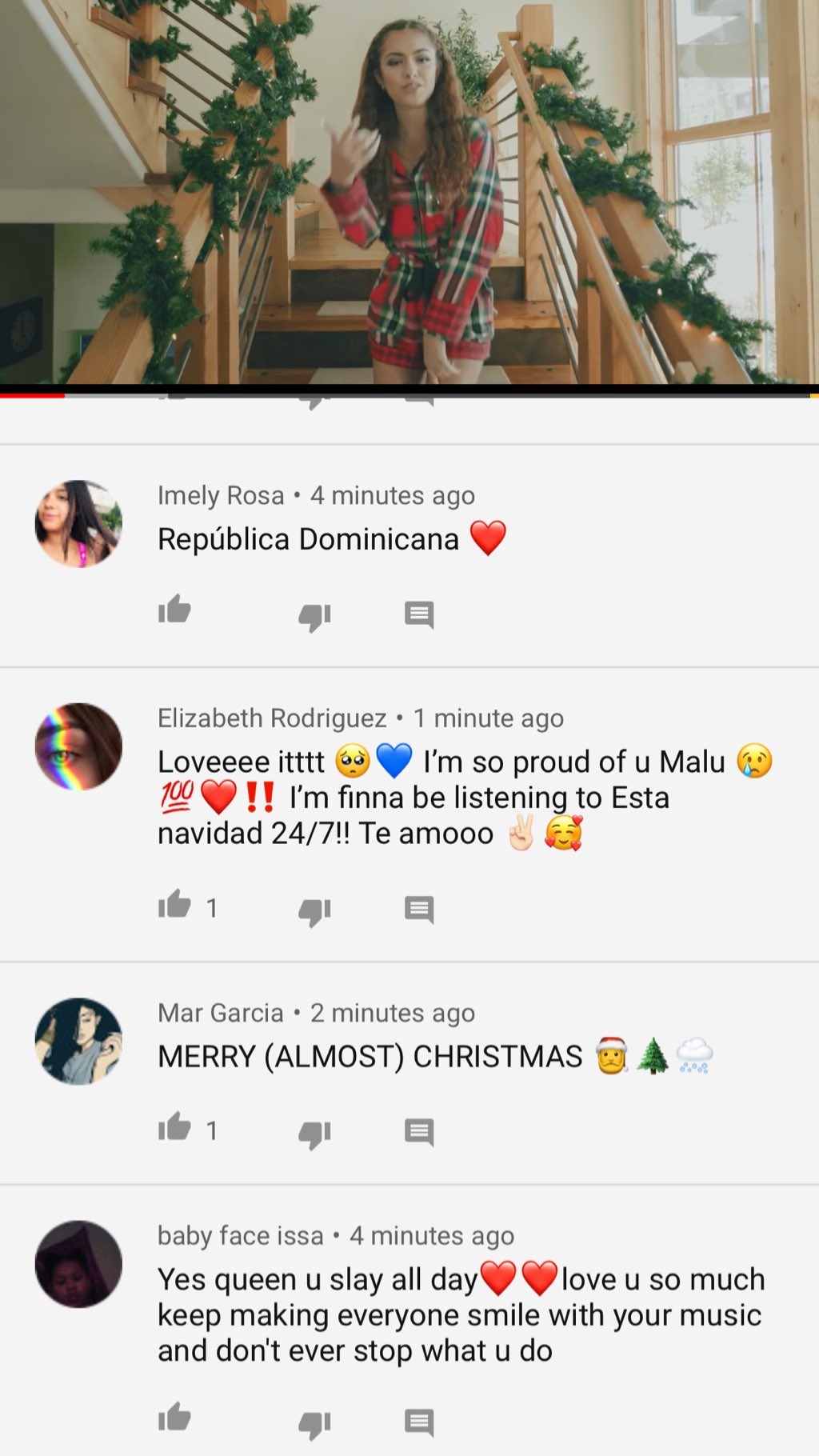Like baby face issa's comment
The width and height of the screenshot is (819, 1456).
(174, 1418)
